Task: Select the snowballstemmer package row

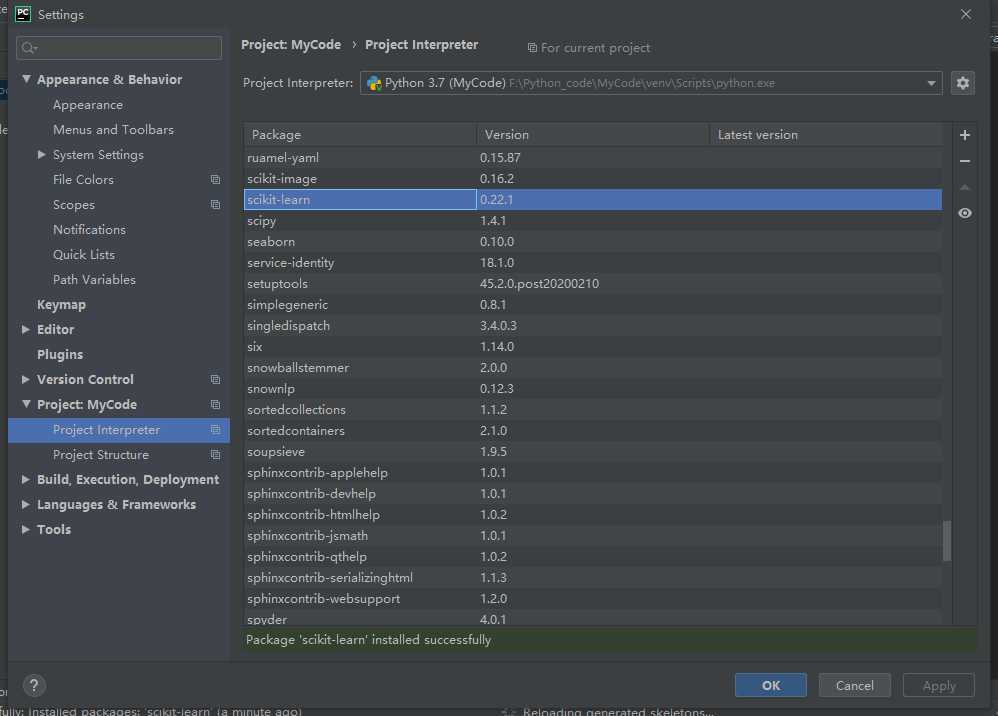Action: point(593,368)
